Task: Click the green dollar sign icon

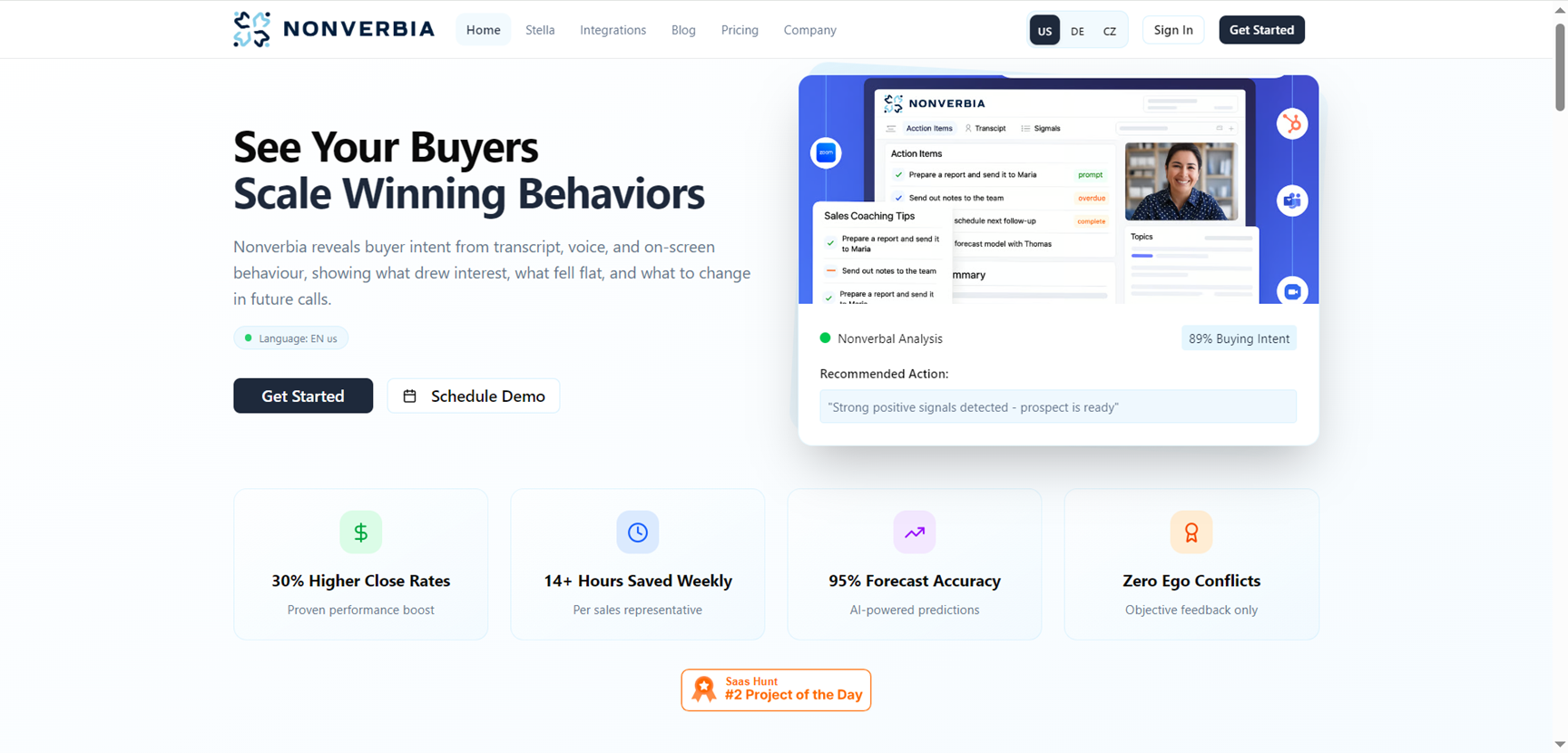Action: [360, 533]
